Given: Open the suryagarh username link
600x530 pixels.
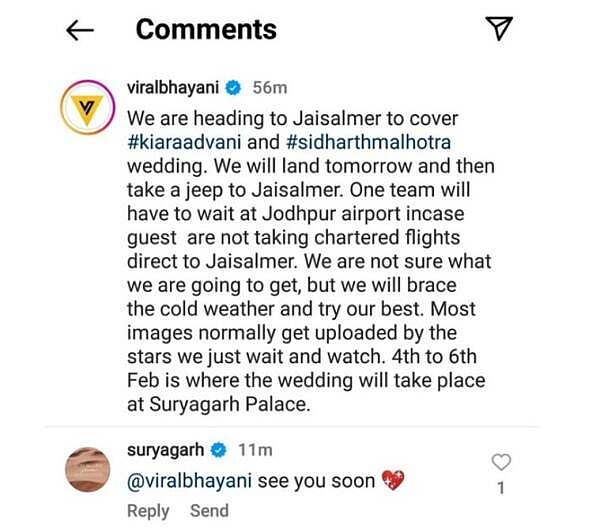Looking at the screenshot, I should pos(165,449).
